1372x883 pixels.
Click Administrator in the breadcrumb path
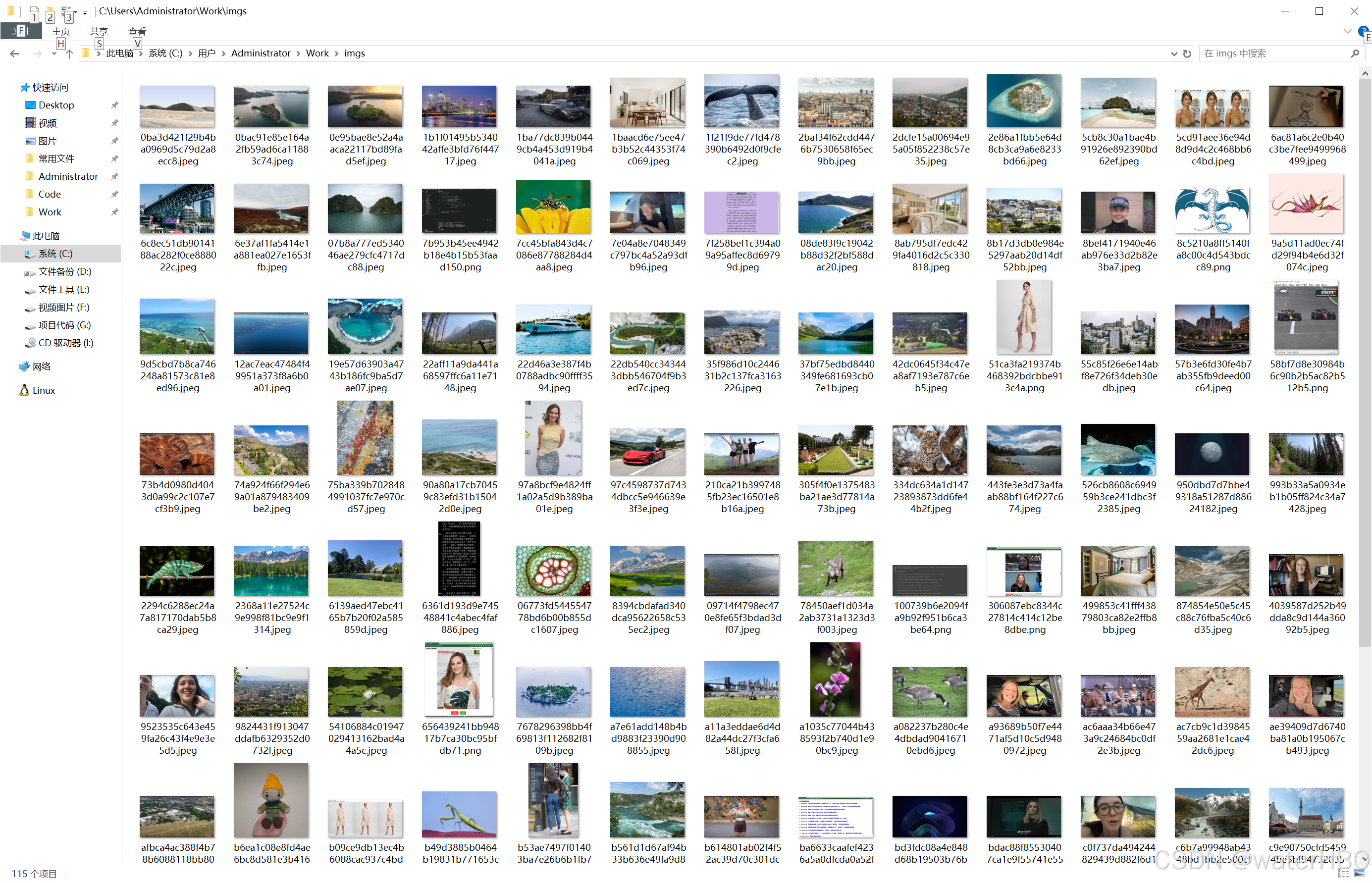click(261, 53)
